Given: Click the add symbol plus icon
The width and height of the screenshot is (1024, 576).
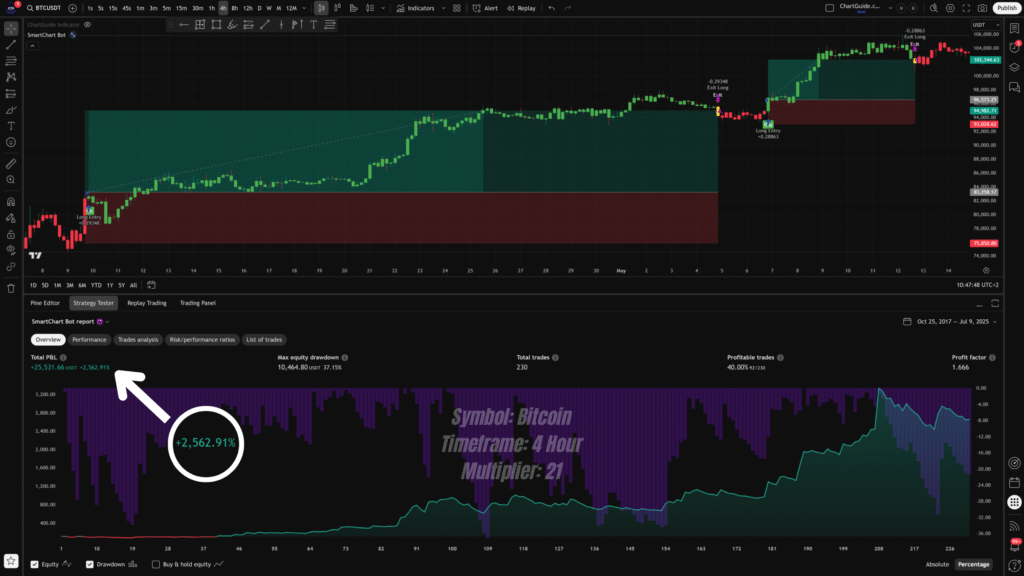Looking at the screenshot, I should click(73, 8).
